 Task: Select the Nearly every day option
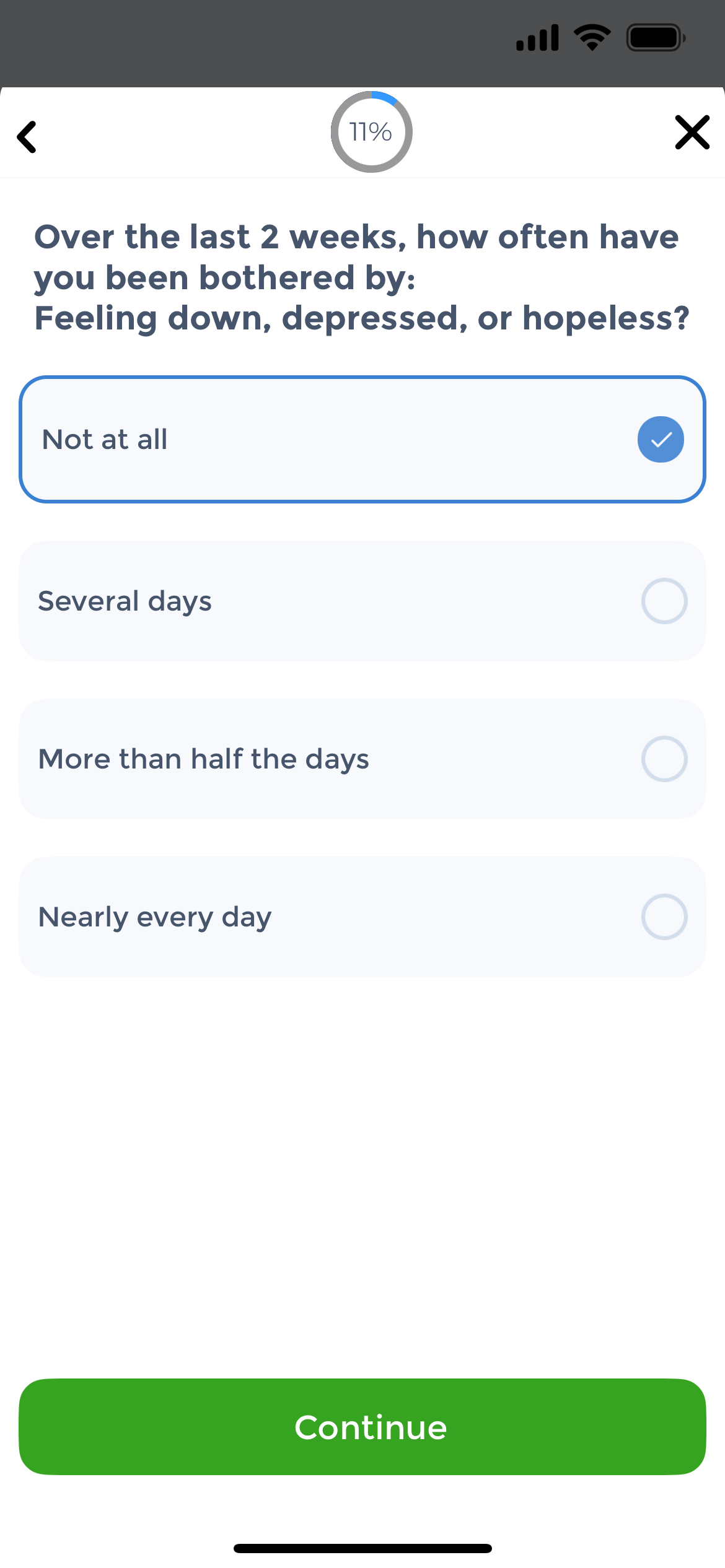click(362, 917)
